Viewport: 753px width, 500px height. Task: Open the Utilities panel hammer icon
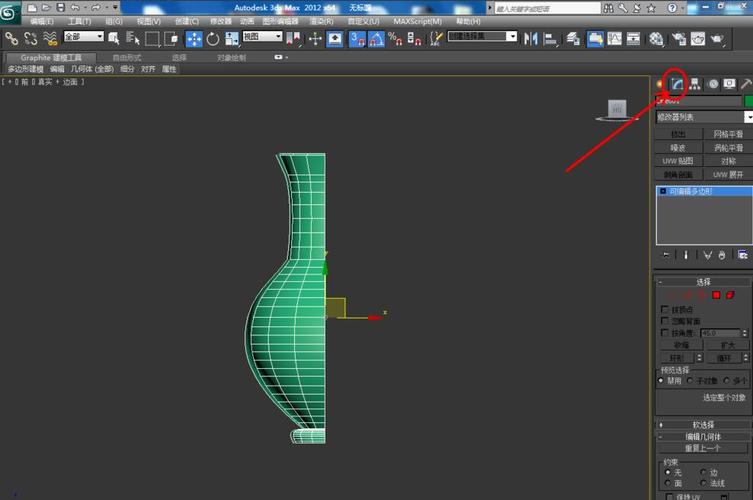[x=746, y=84]
